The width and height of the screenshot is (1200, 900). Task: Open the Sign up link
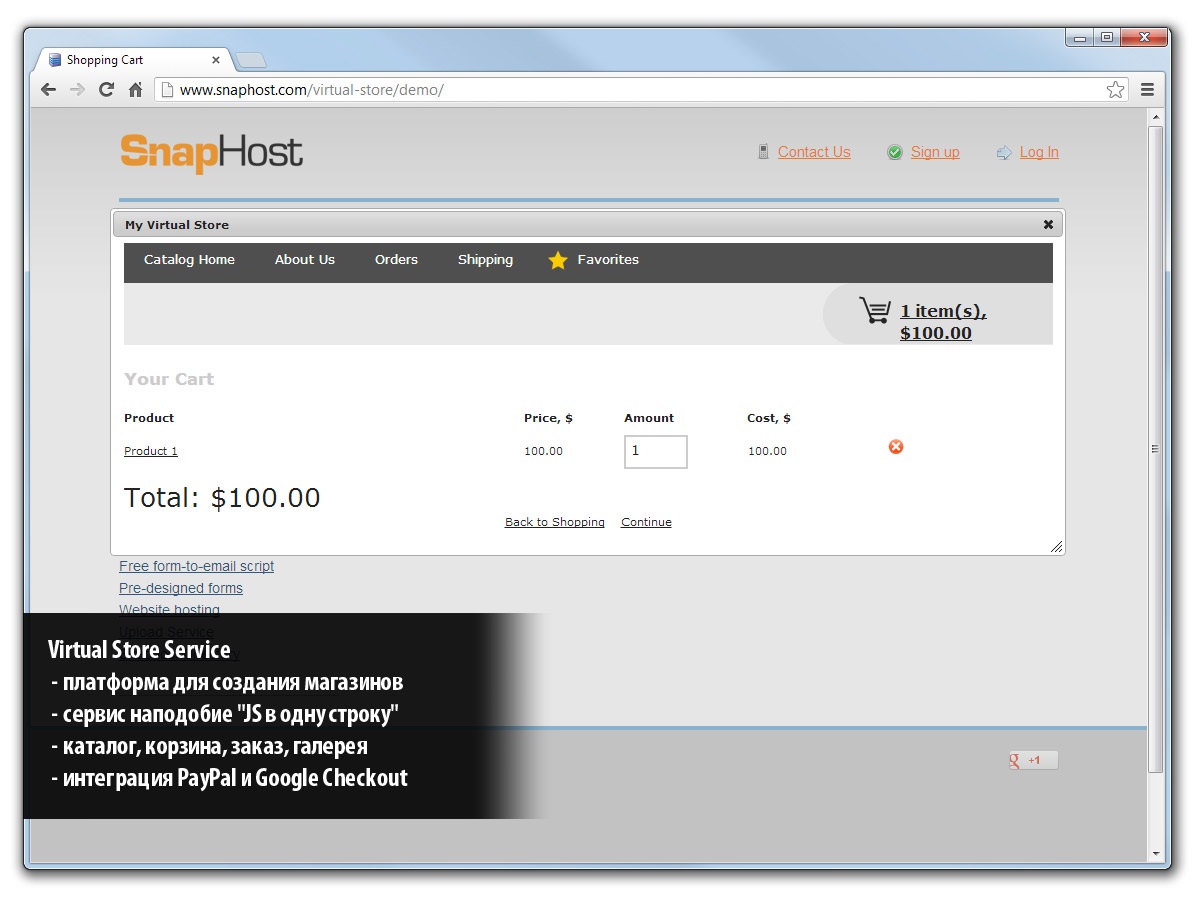(935, 152)
